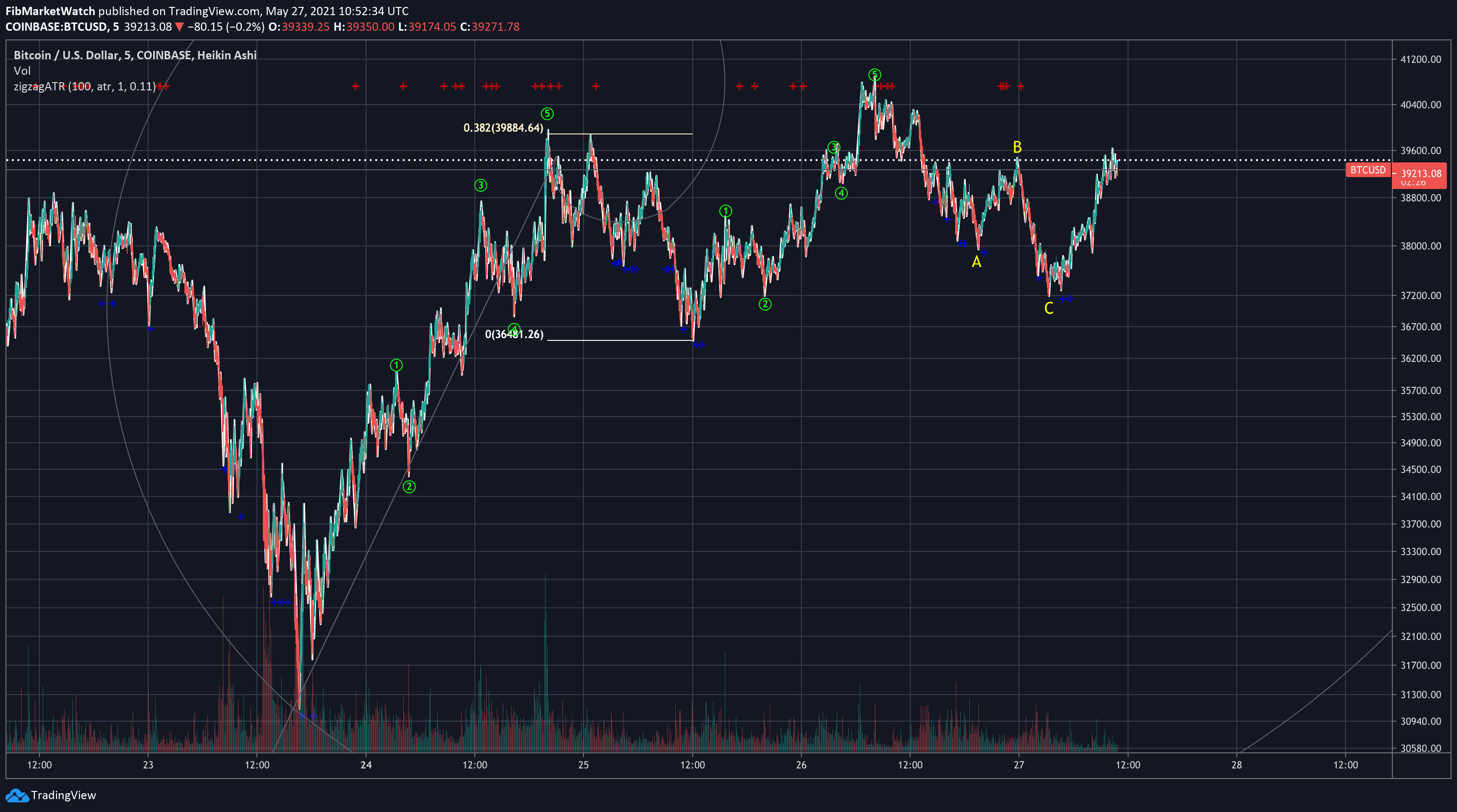Click date 23 on the time axis

148,765
